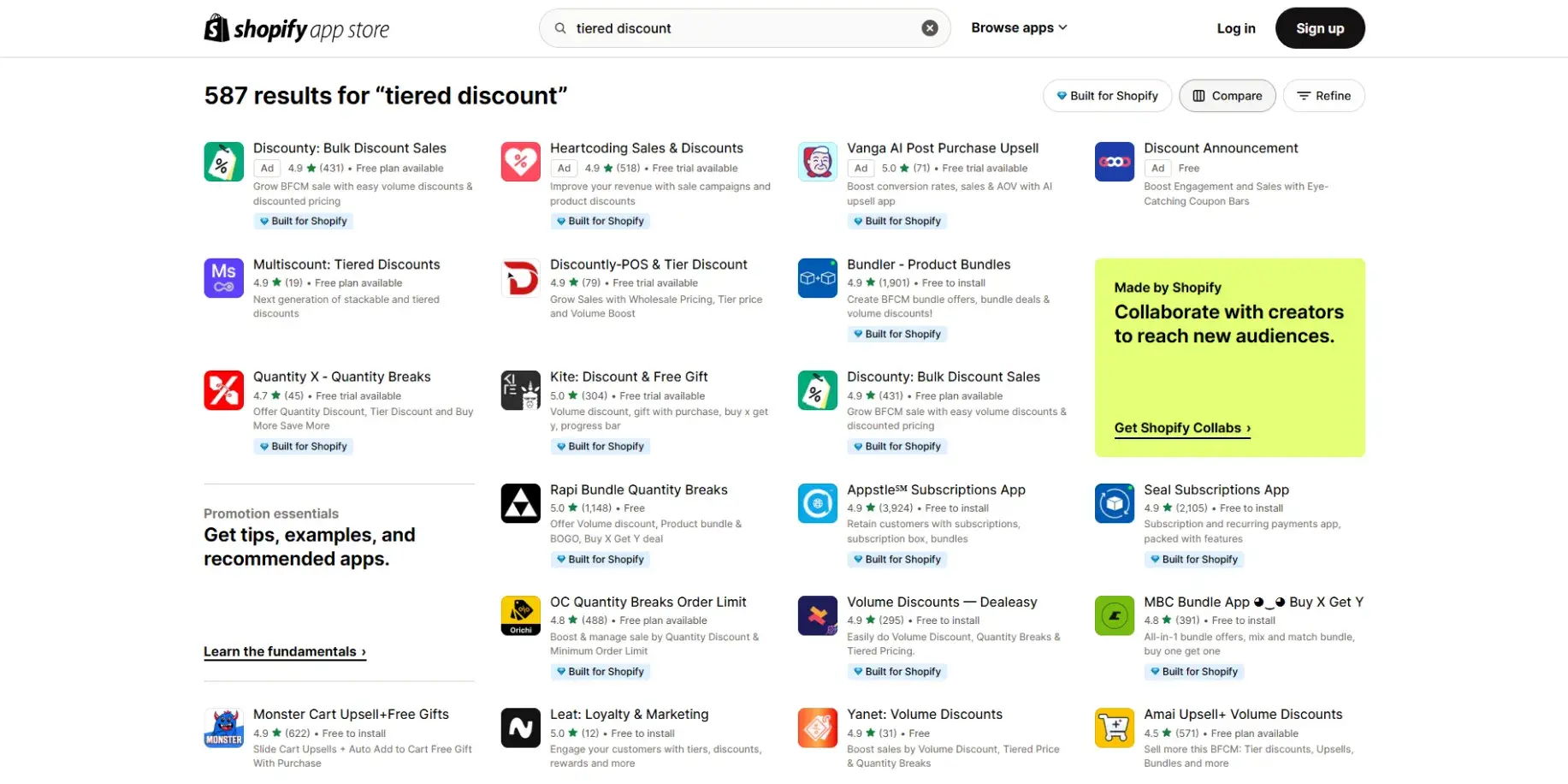Open Monster Cart Upsell+Free Gifts title
This screenshot has width=1568, height=784.
351,714
